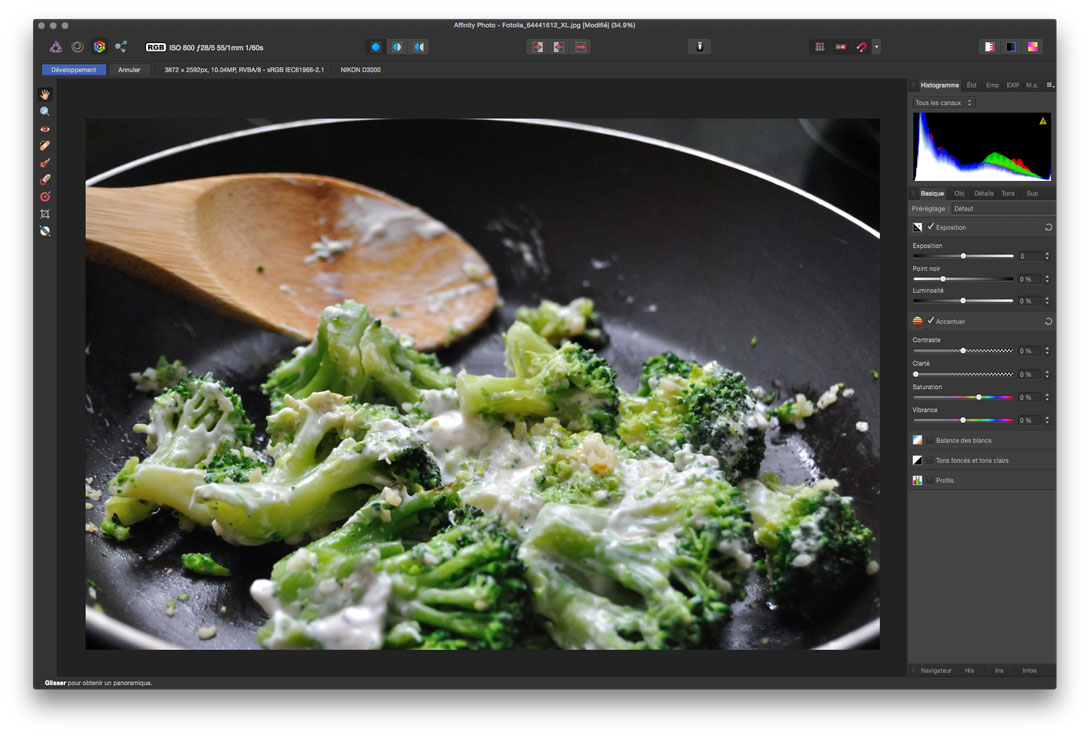The height and width of the screenshot is (736, 1089).
Task: Click the Clarté percentage input field
Action: click(x=1029, y=374)
